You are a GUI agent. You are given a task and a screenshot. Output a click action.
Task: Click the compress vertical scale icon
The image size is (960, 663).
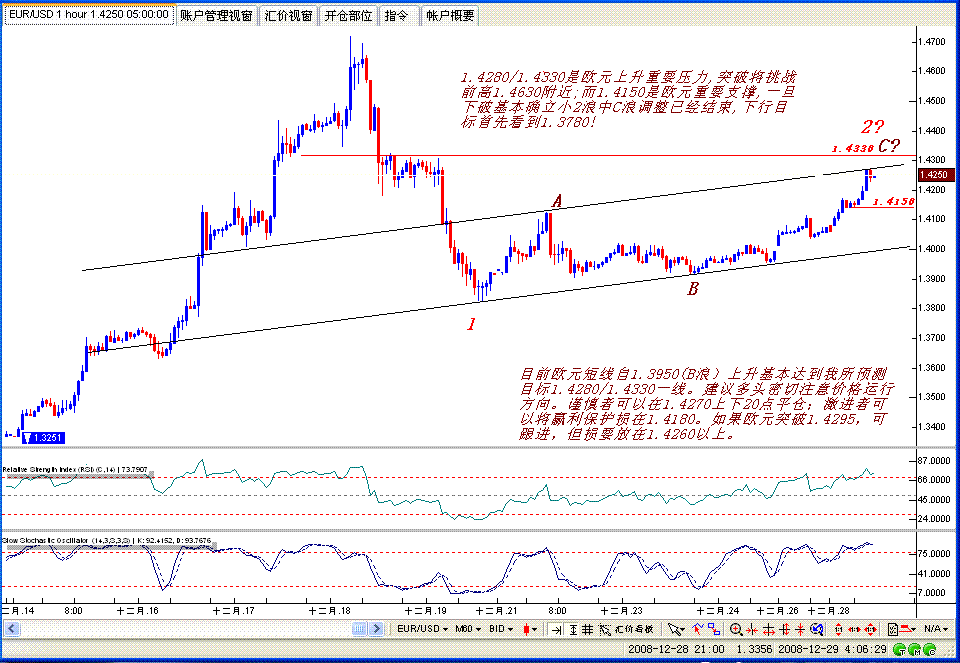(800, 629)
